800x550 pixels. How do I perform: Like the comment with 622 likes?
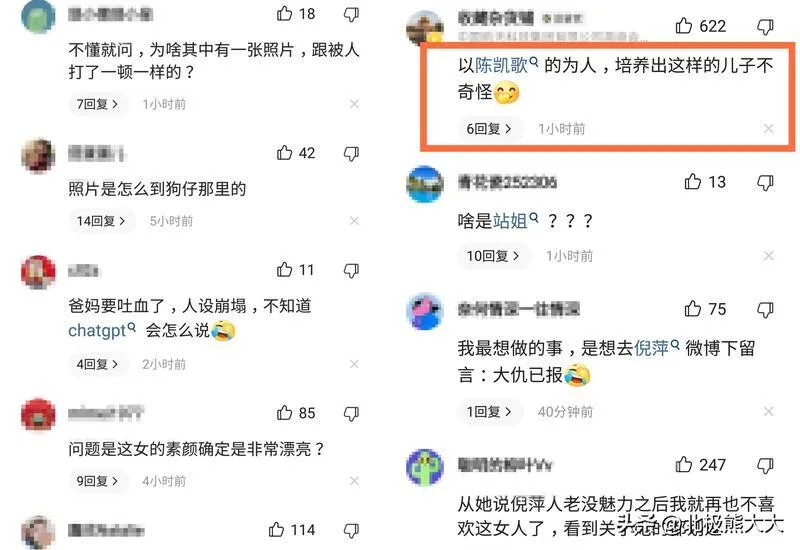684,26
